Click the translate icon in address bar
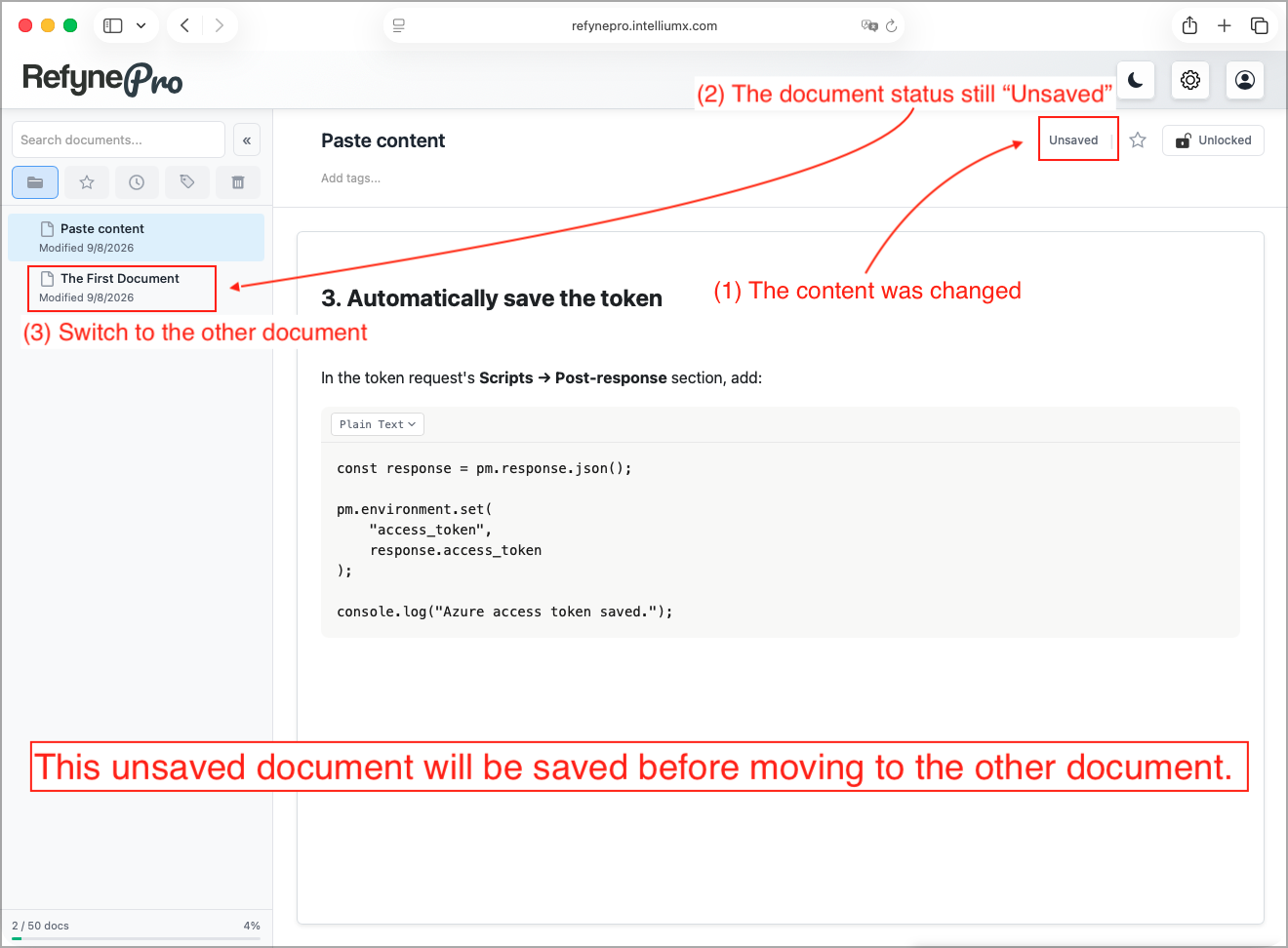 point(869,25)
